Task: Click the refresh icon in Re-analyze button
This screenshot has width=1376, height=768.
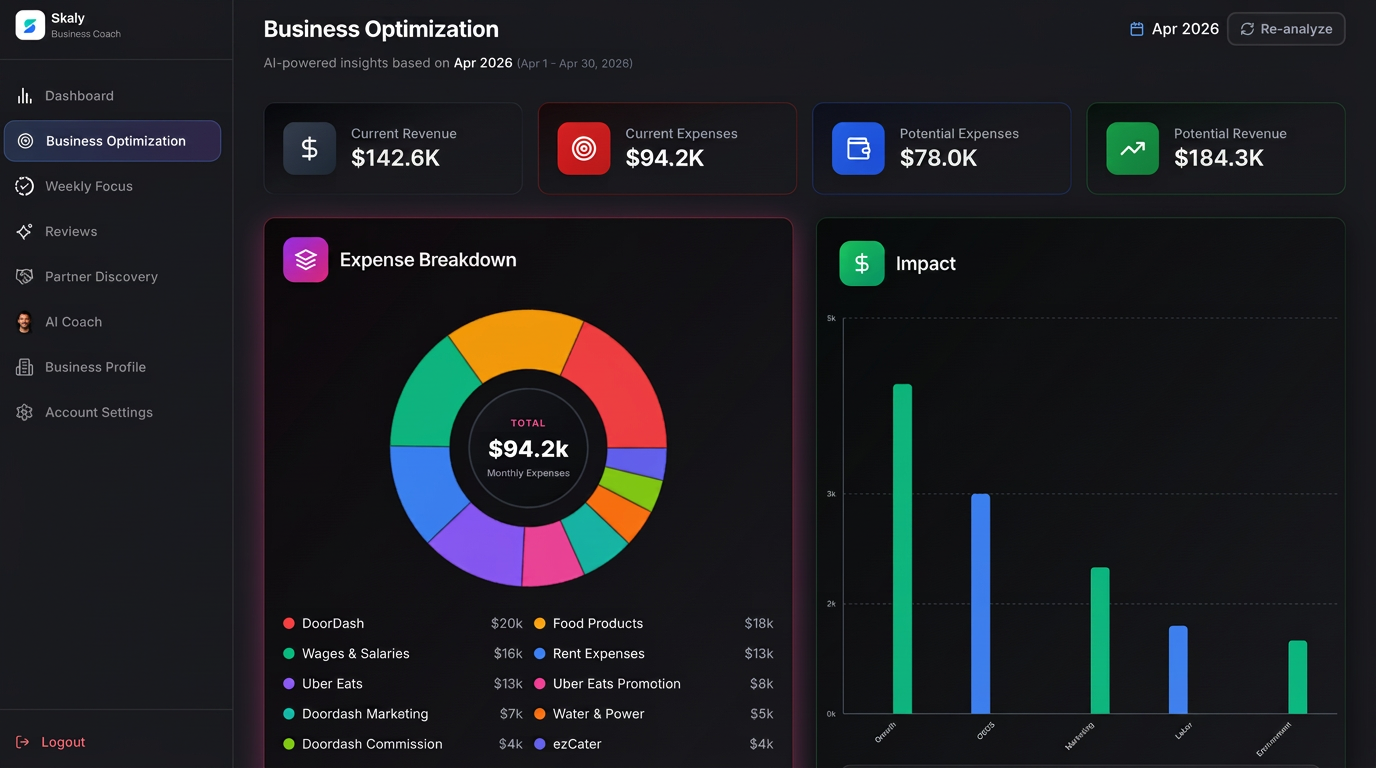Action: pyautogui.click(x=1247, y=29)
